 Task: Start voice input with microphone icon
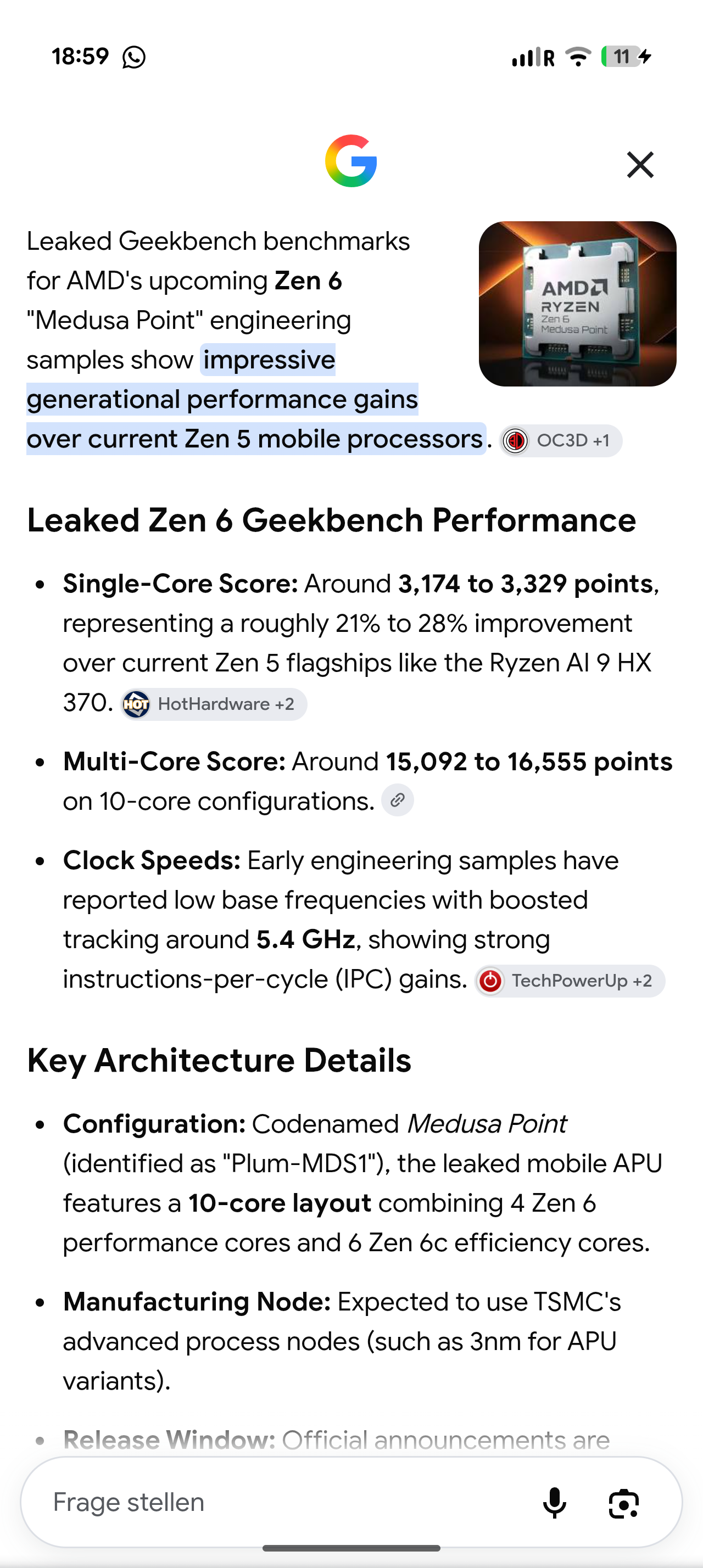click(x=555, y=1503)
